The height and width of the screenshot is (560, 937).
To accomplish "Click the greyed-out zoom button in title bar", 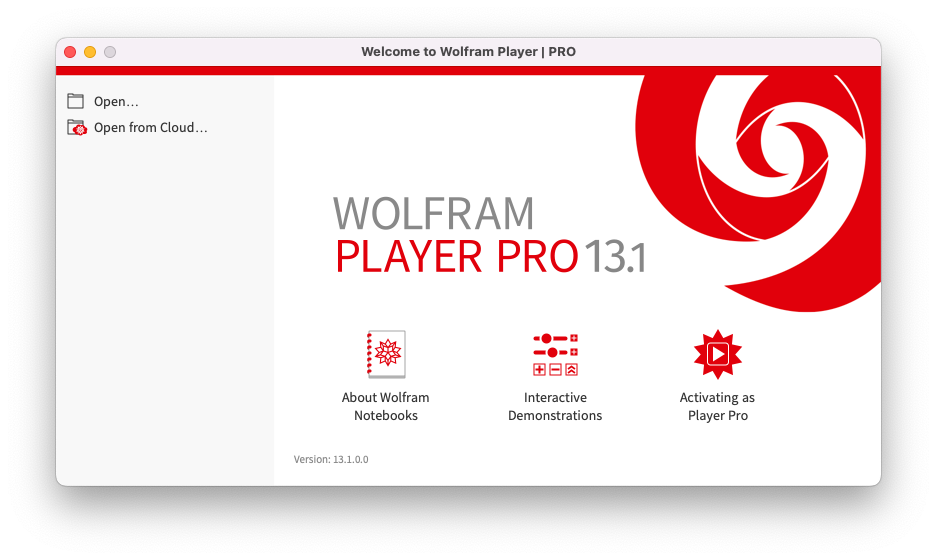I will 110,52.
